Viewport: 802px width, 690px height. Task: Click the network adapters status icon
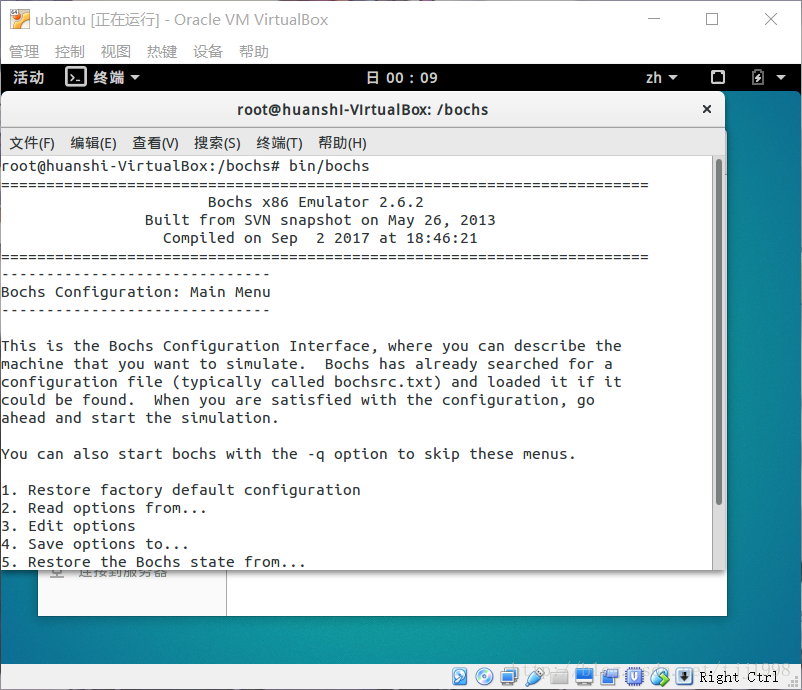509,676
